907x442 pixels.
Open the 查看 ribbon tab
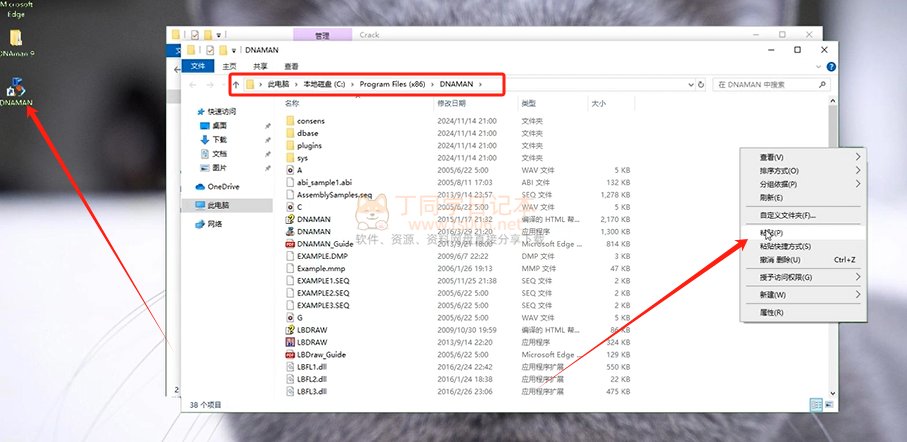292,67
